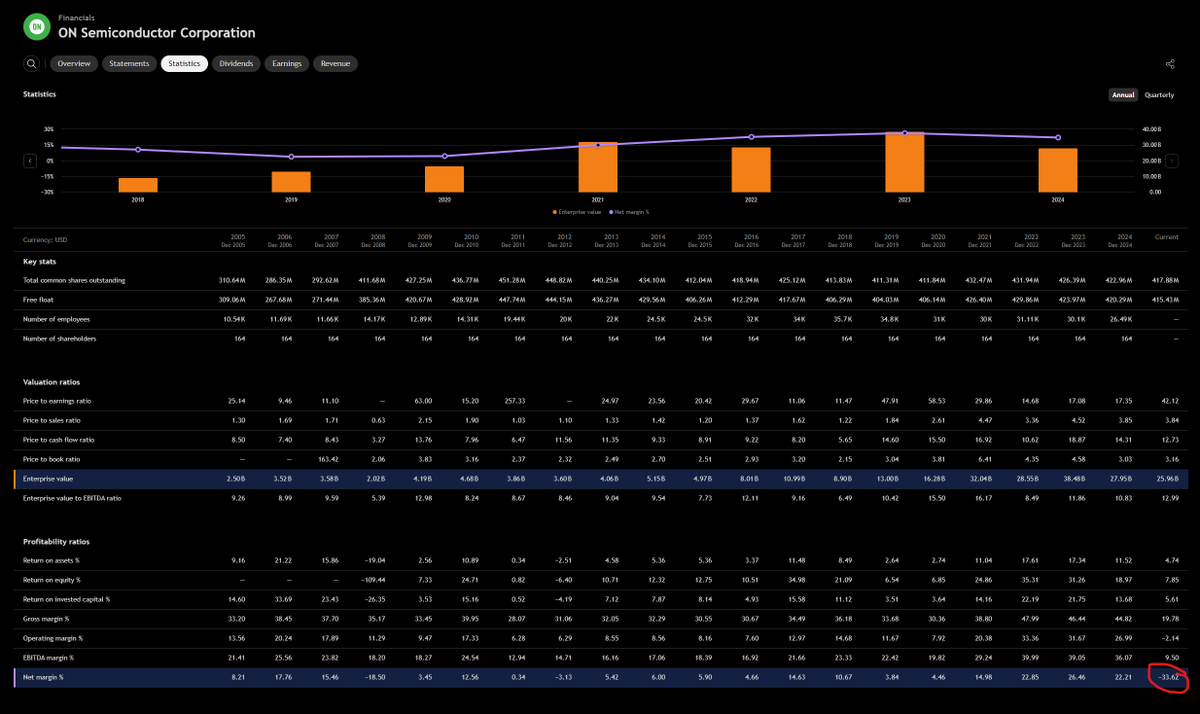Click 2007 price to book value 163.42
The image size is (1200, 714).
point(328,461)
